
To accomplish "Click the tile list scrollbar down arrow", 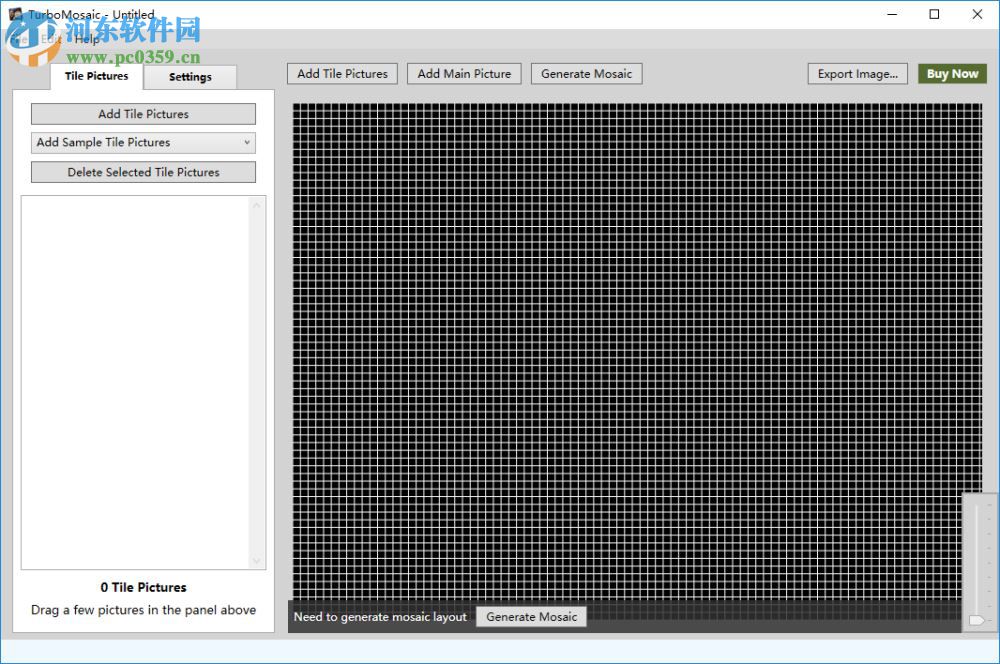I will click(x=256, y=561).
